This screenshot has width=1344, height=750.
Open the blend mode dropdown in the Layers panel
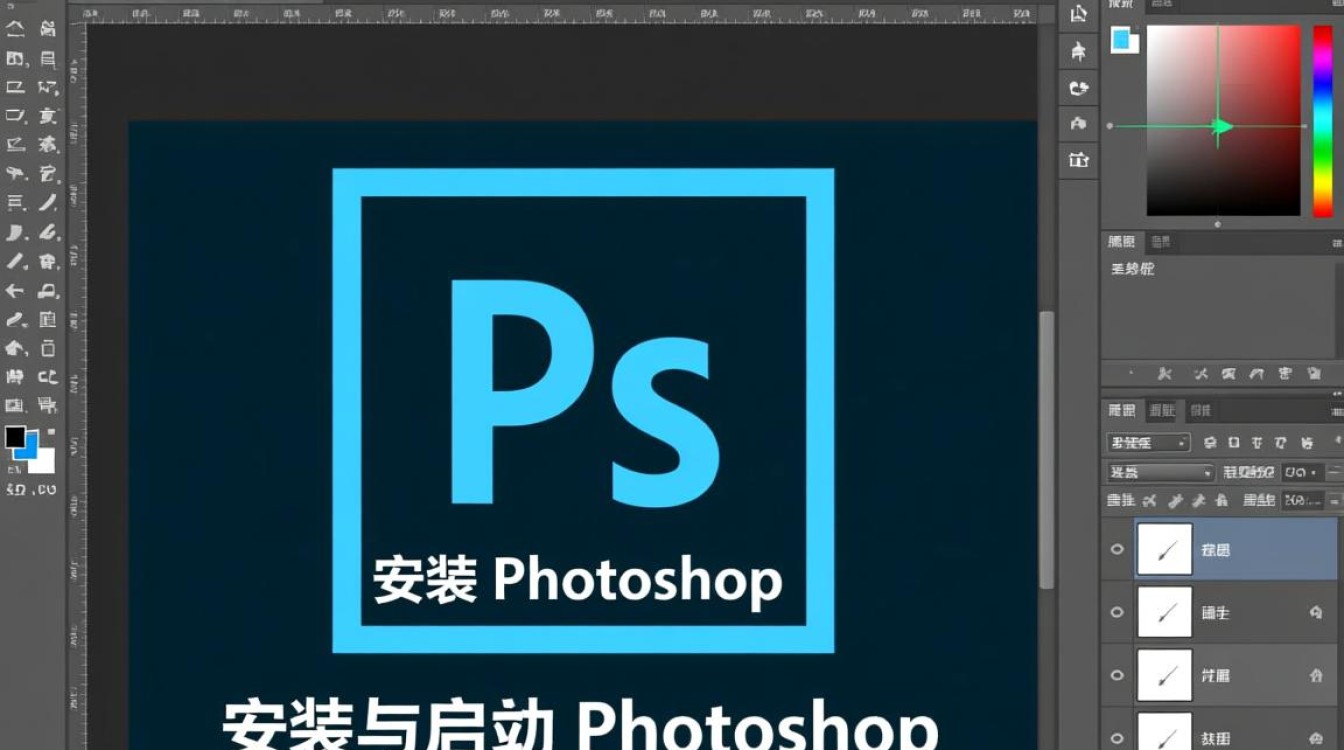[1160, 472]
